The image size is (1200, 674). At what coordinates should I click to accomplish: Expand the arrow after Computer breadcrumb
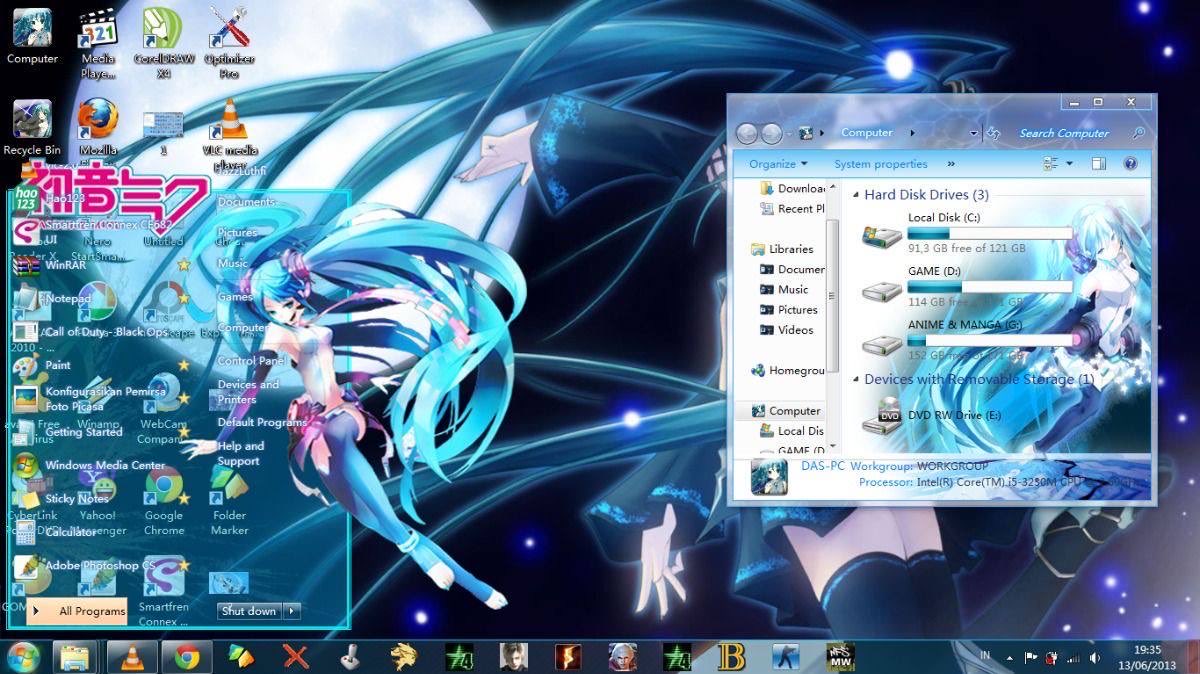(x=912, y=133)
